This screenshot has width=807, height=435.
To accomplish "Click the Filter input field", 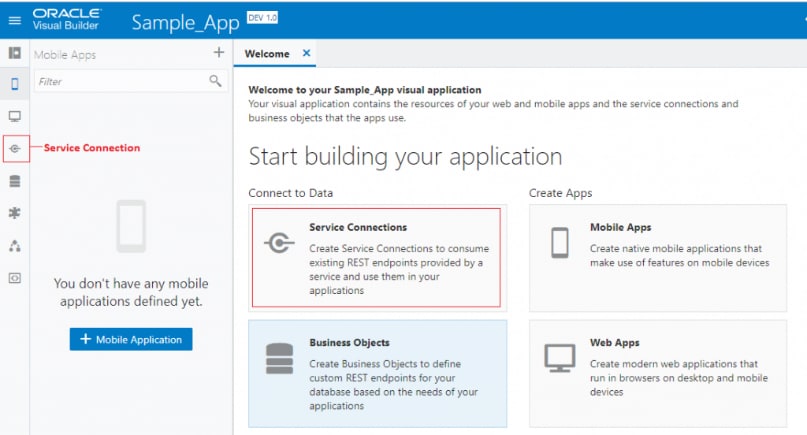I will 118,81.
